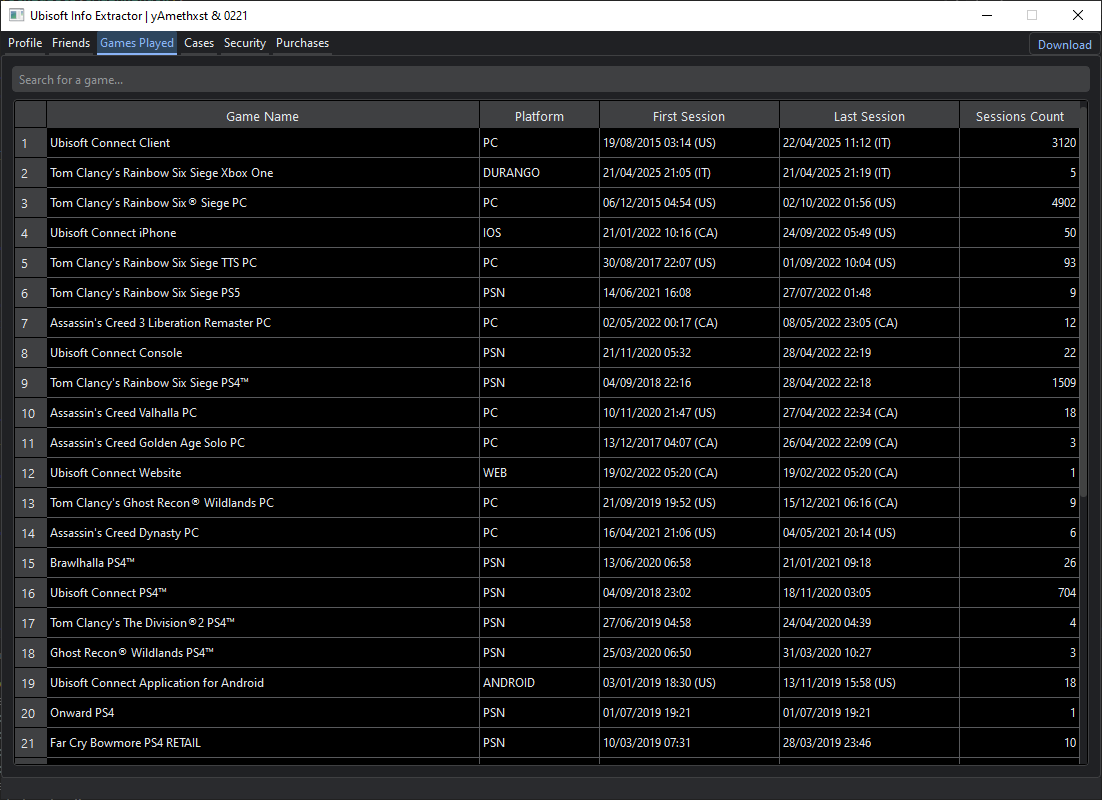Click Ghost Recon® Wildlands PS4™ cell
Image resolution: width=1102 pixels, height=800 pixels.
263,652
